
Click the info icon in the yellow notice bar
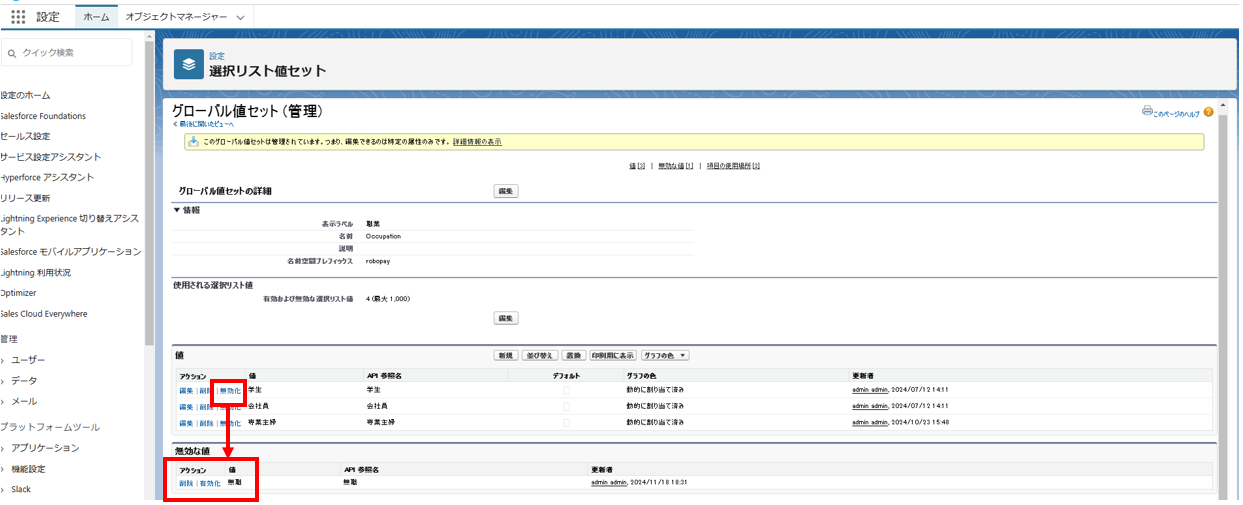coord(193,142)
